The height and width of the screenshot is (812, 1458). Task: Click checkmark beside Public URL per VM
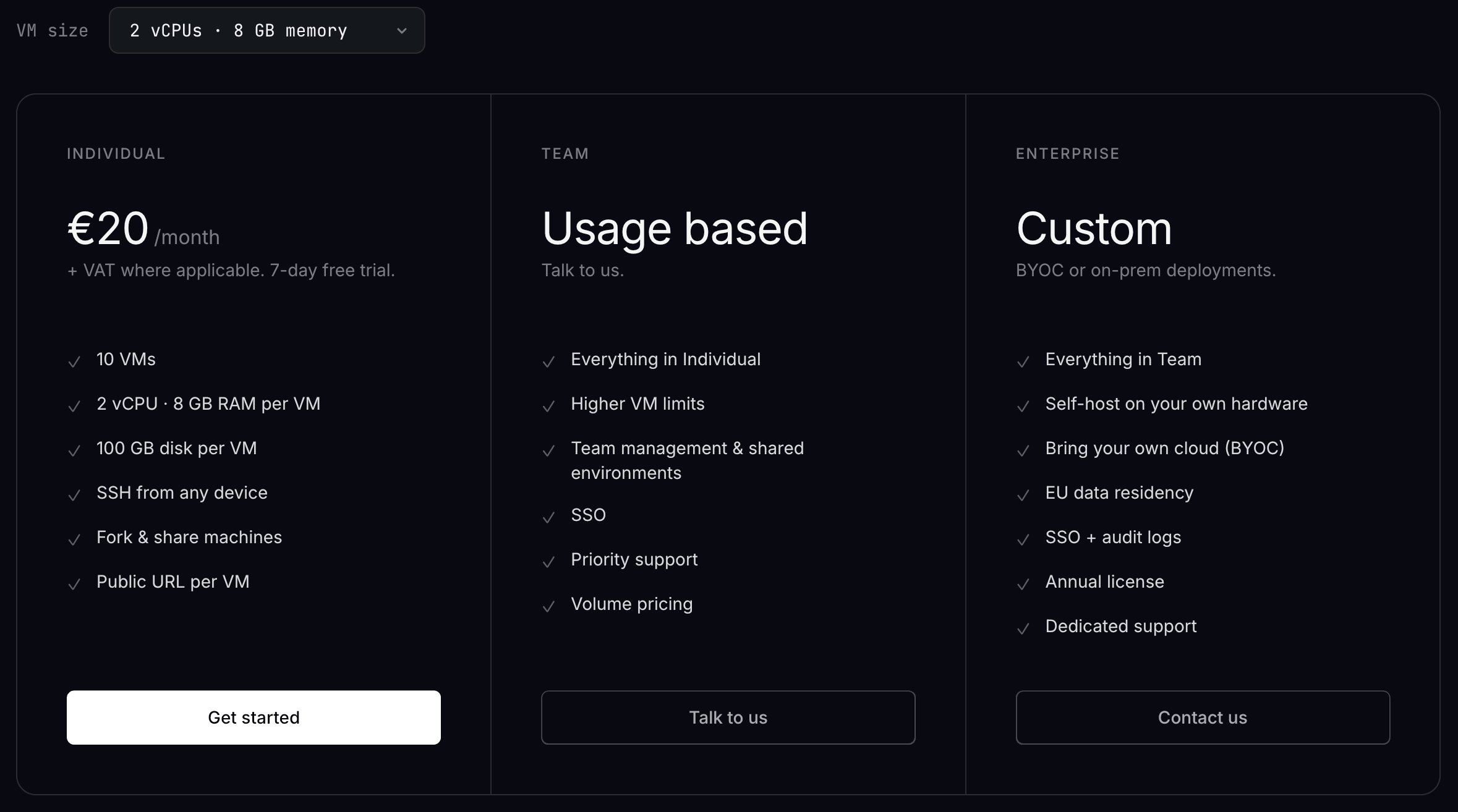pyautogui.click(x=74, y=584)
